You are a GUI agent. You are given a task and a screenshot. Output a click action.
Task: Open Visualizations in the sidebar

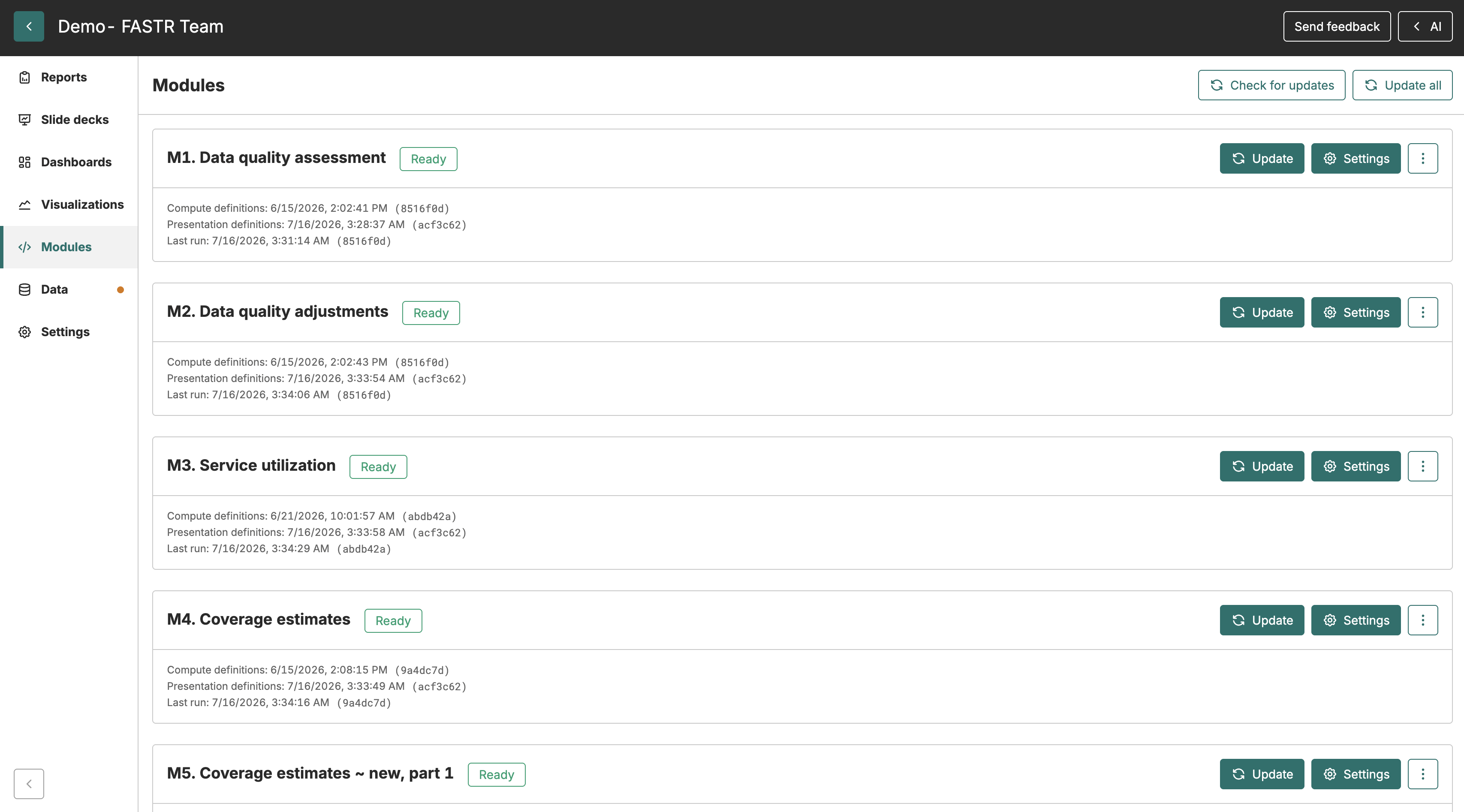tap(69, 205)
